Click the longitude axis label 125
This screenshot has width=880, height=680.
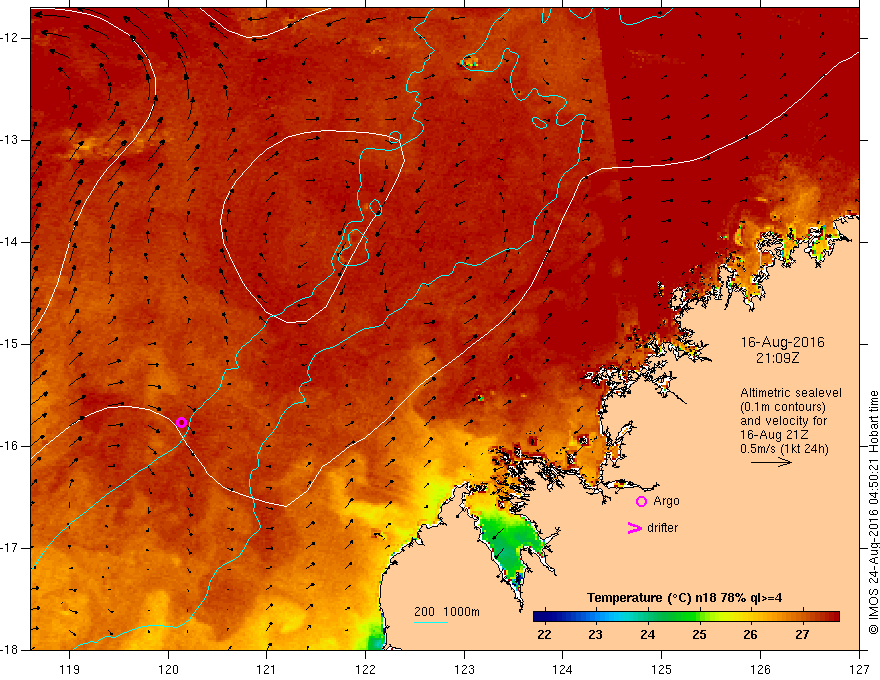point(662,669)
